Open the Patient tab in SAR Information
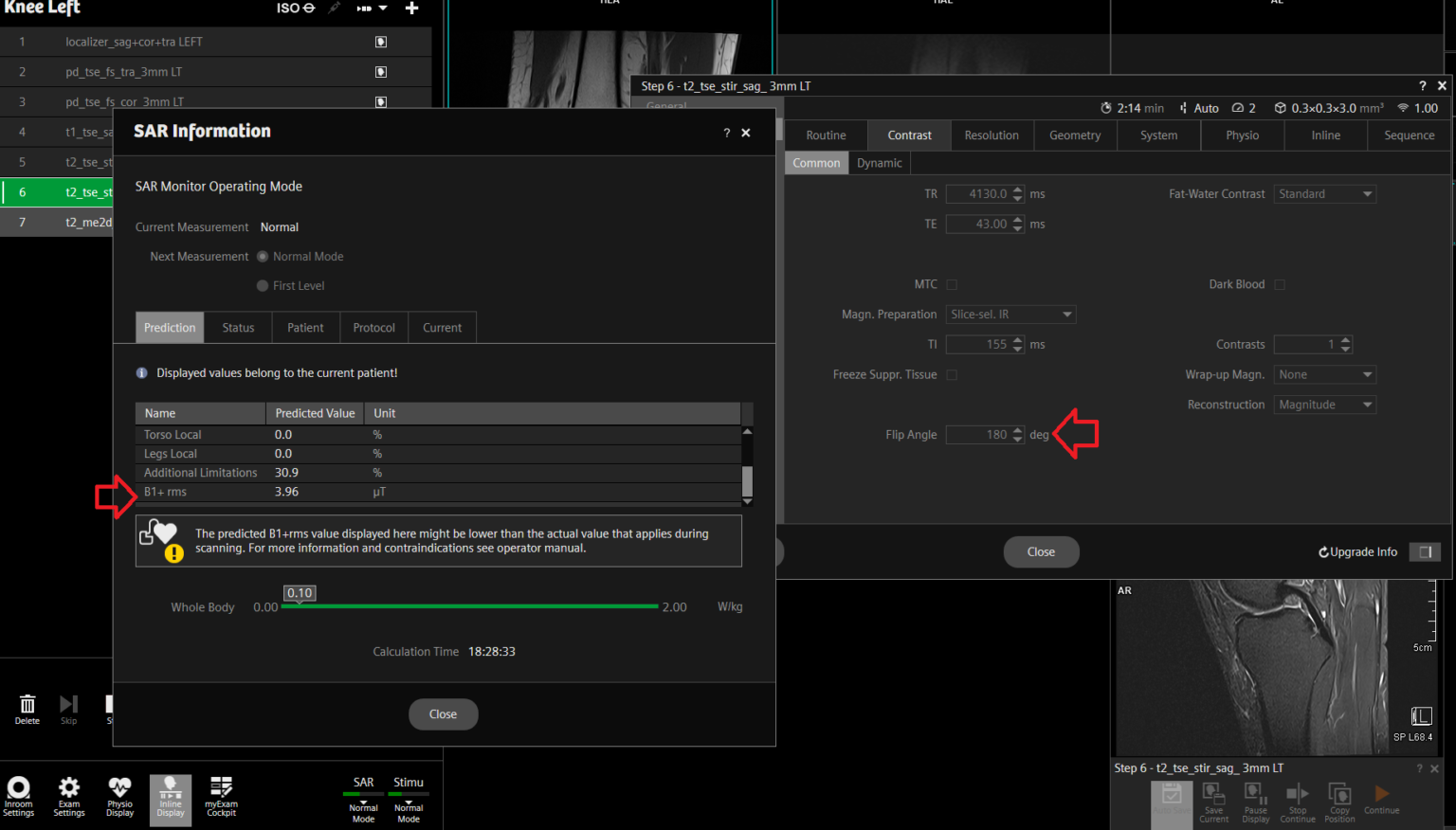 click(x=305, y=328)
